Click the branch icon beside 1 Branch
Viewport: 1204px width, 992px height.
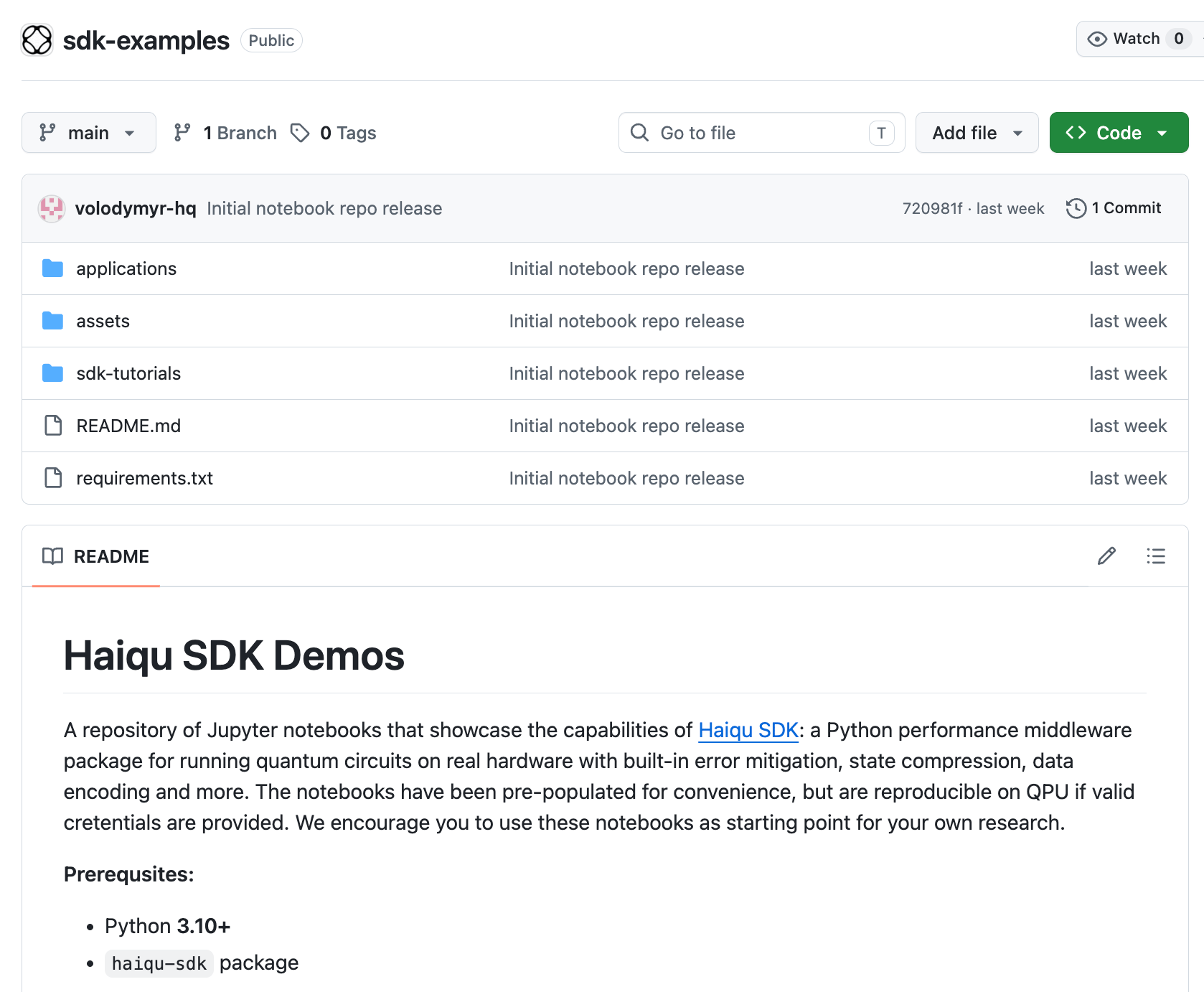coord(182,133)
